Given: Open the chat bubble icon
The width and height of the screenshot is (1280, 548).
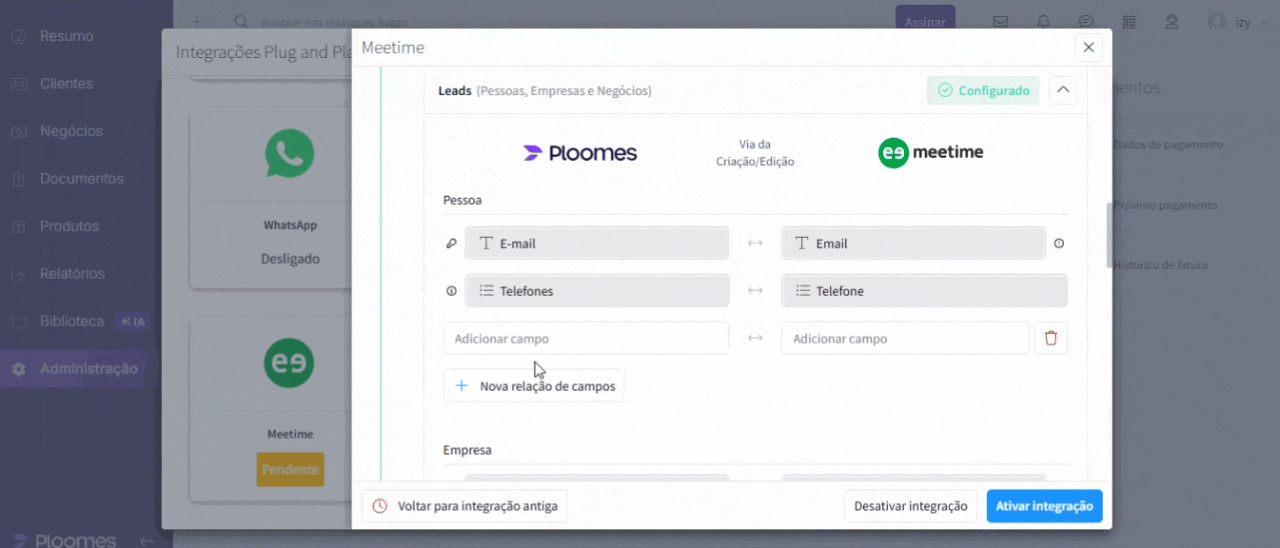Looking at the screenshot, I should tap(1086, 21).
